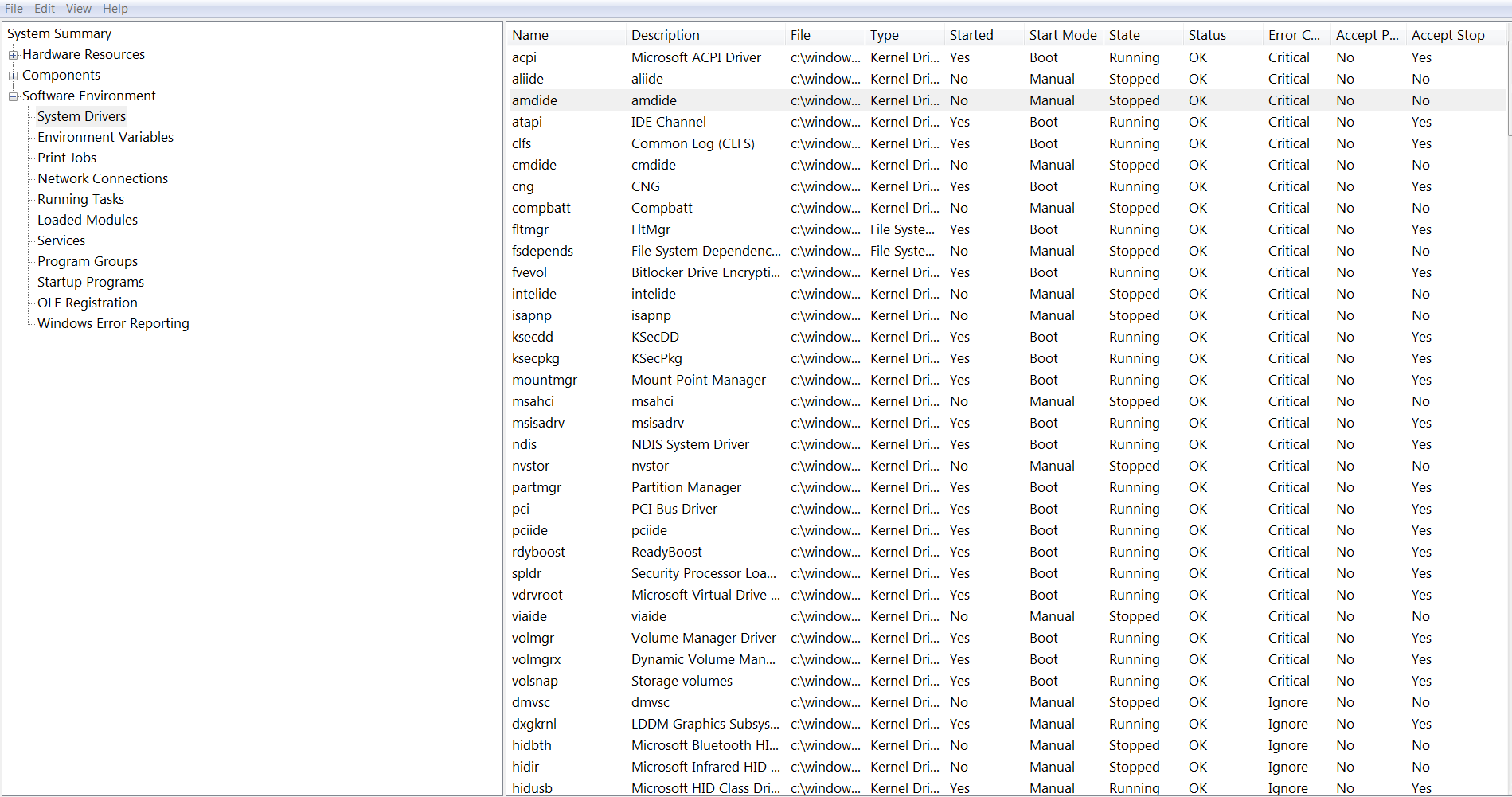Sort by the State column header

pyautogui.click(x=1143, y=35)
